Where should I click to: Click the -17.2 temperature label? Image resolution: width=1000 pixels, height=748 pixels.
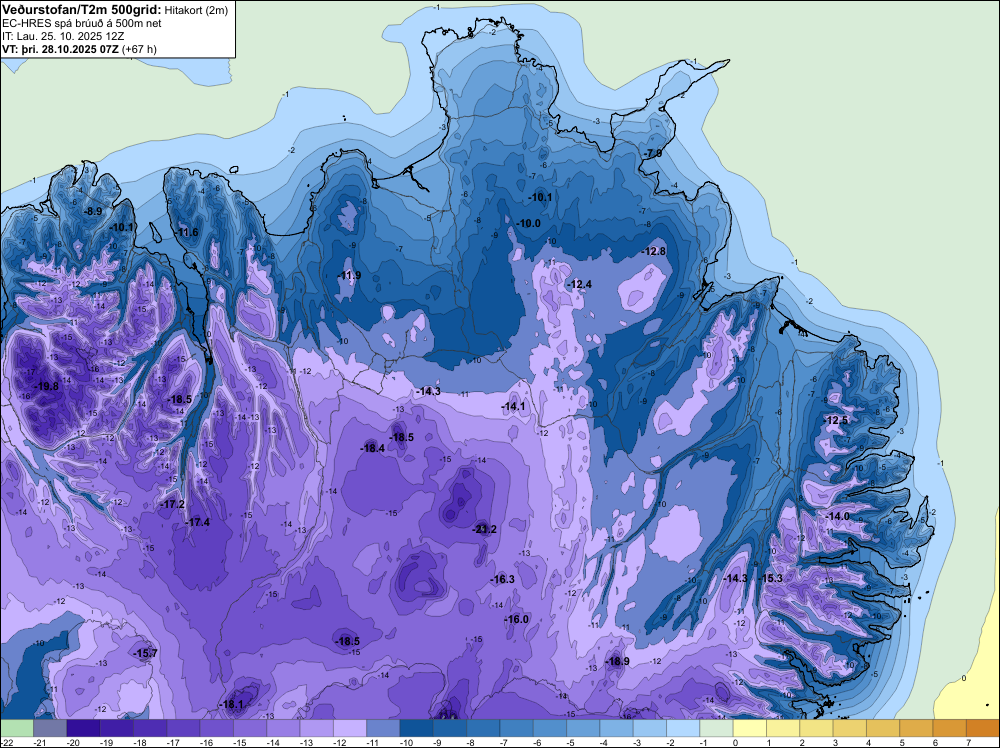tap(173, 504)
